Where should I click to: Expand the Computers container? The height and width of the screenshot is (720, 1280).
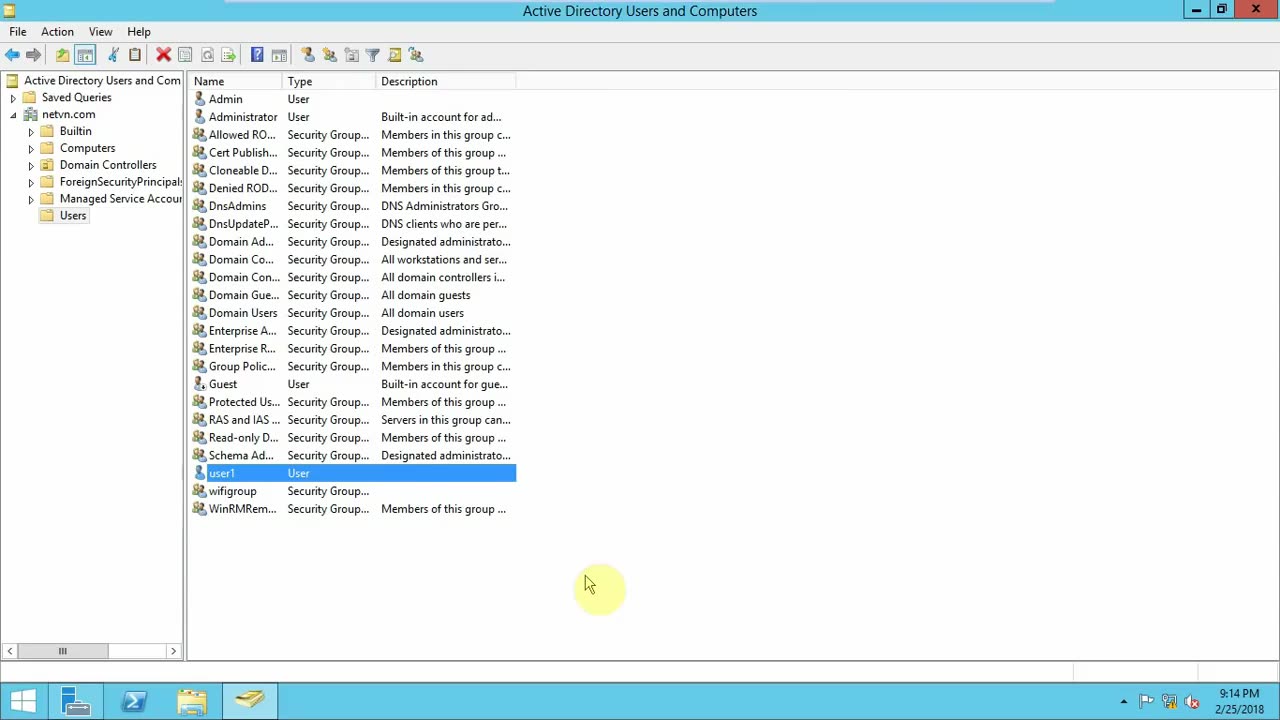31,149
